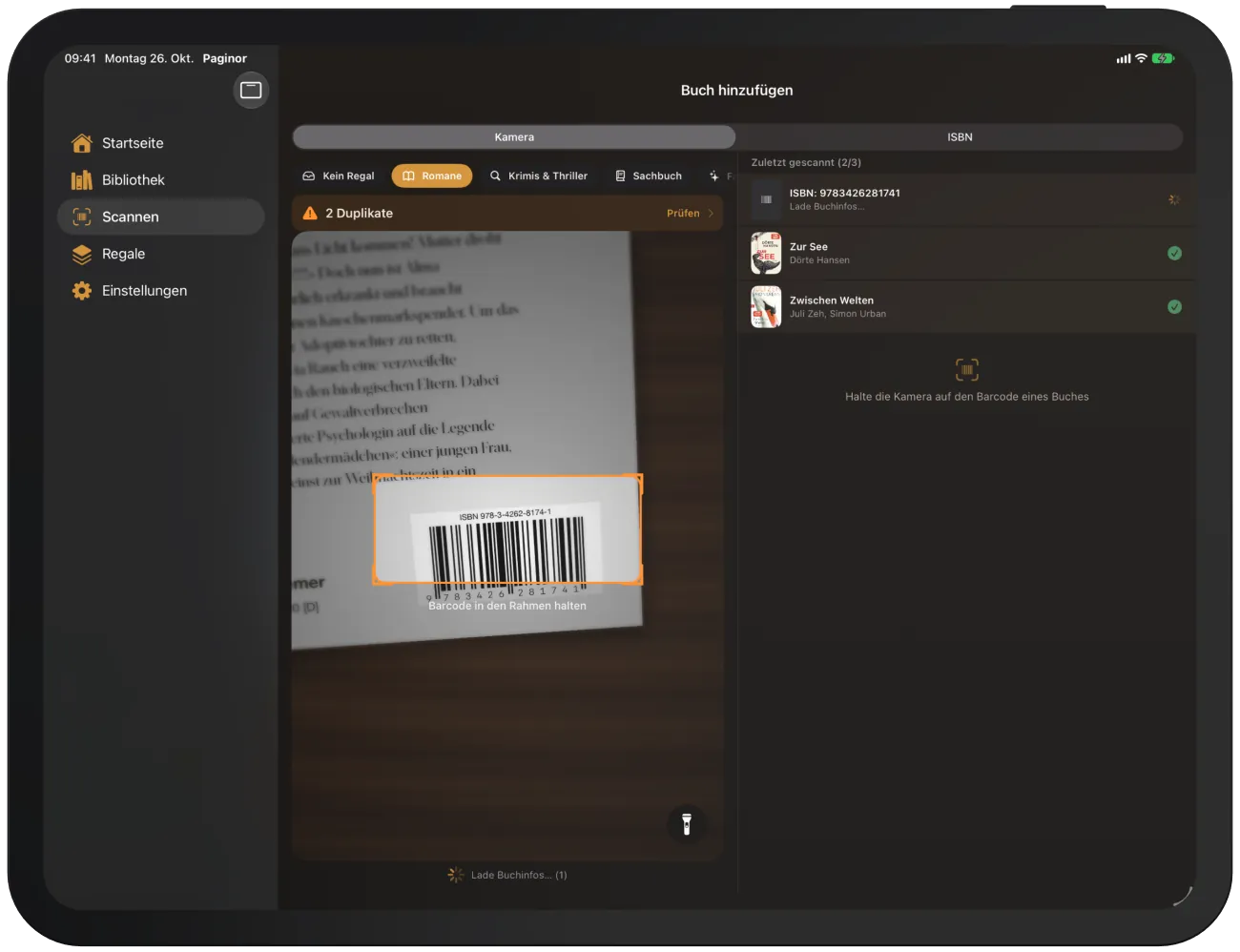Screen dimensions: 1240x952
Task: Open the ISBN 9783426281741 scan entry
Action: coord(967,199)
